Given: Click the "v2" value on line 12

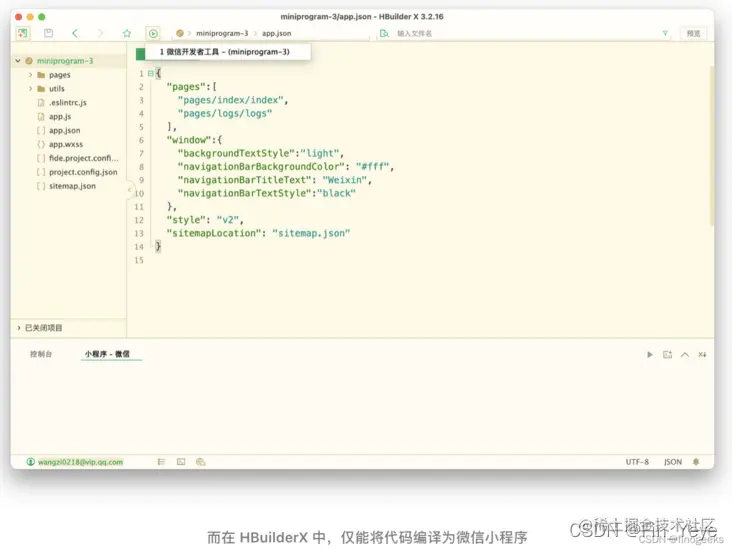Looking at the screenshot, I should click(x=228, y=220).
